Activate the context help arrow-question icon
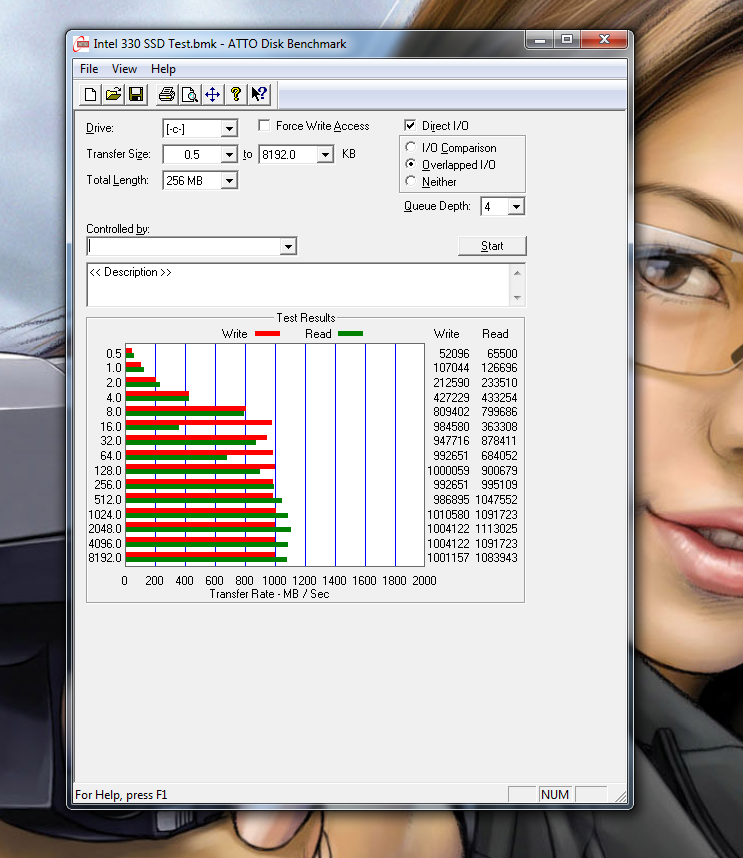 (x=259, y=95)
